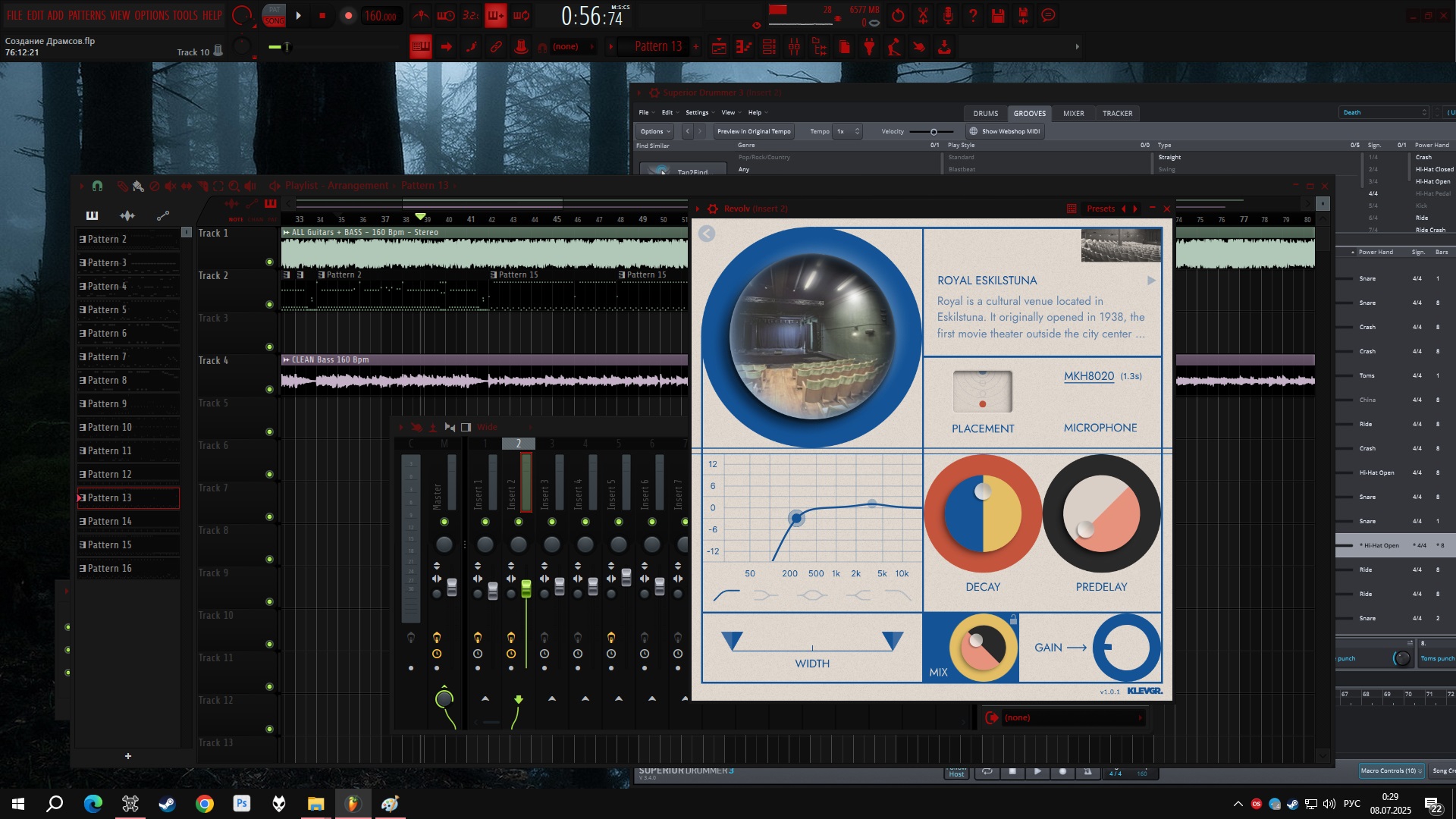Switch to the MIXER tab
The height and width of the screenshot is (819, 1456).
point(1073,114)
